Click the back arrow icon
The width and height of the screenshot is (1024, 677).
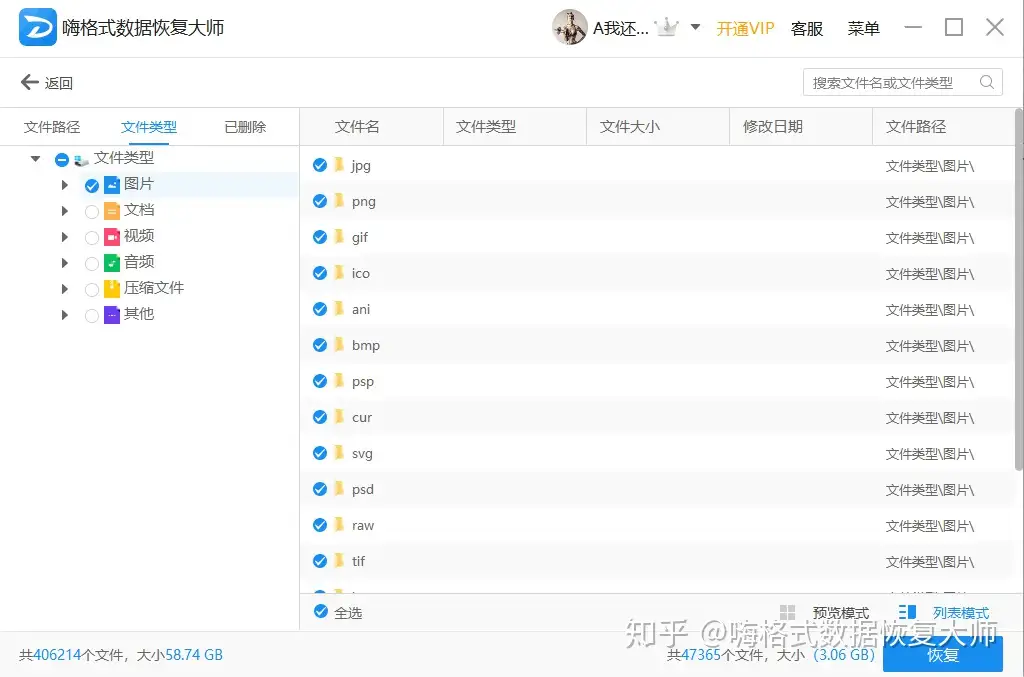click(x=29, y=82)
